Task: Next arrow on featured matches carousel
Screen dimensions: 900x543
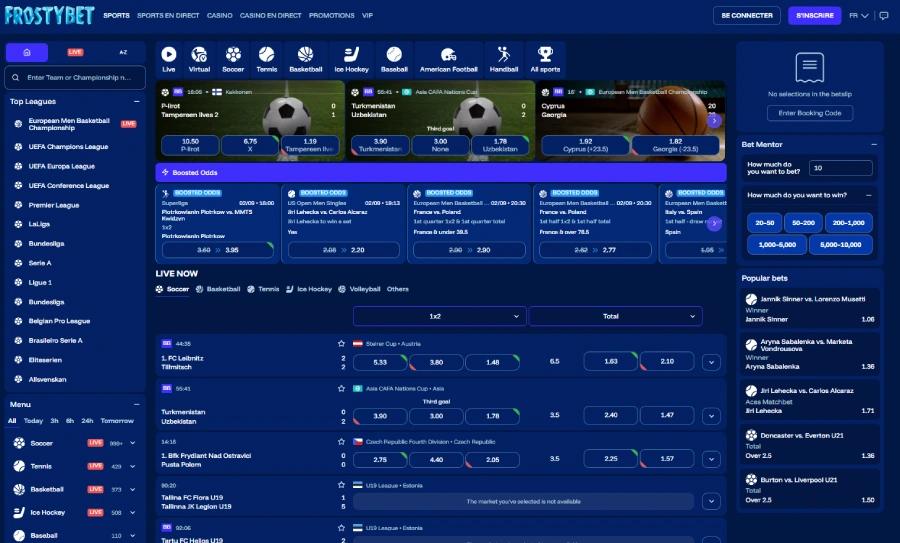Action: click(x=714, y=121)
